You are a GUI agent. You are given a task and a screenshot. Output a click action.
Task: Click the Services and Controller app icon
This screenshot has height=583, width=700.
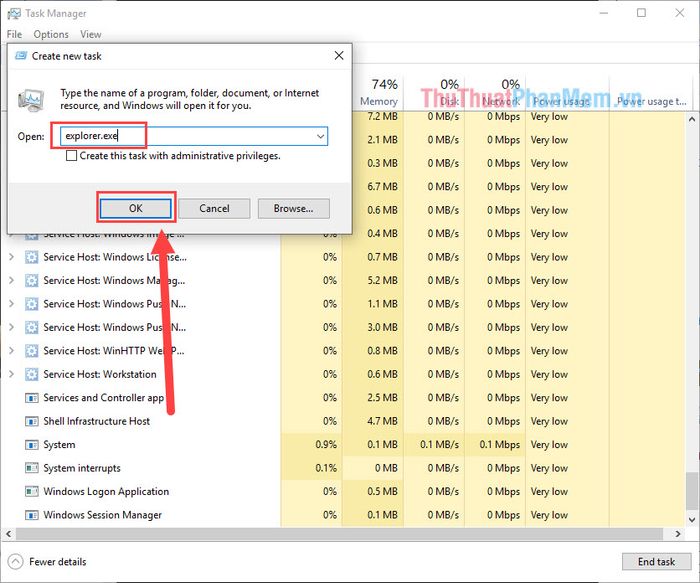point(31,398)
